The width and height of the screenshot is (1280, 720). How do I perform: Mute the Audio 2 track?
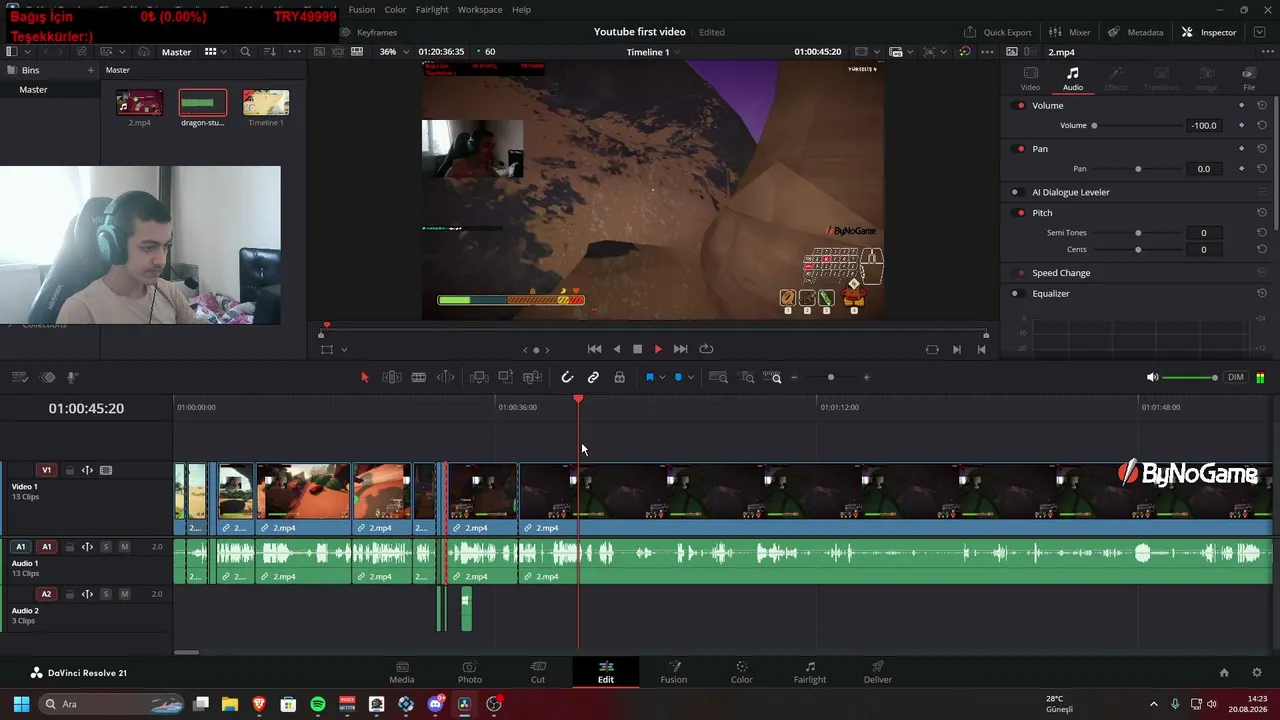coord(124,594)
